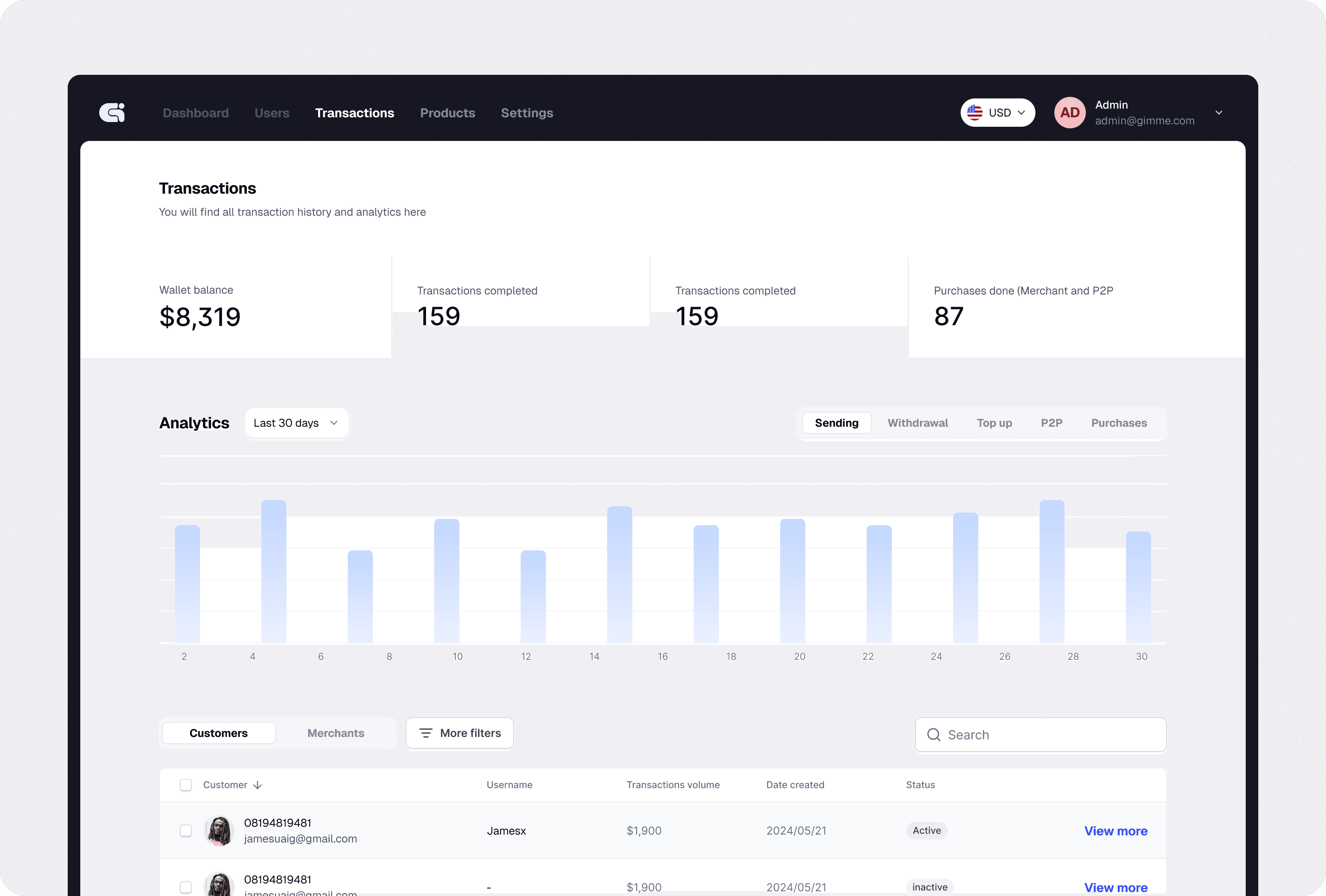Click the filter lines icon
Screen dimensions: 1326x896
click(426, 733)
